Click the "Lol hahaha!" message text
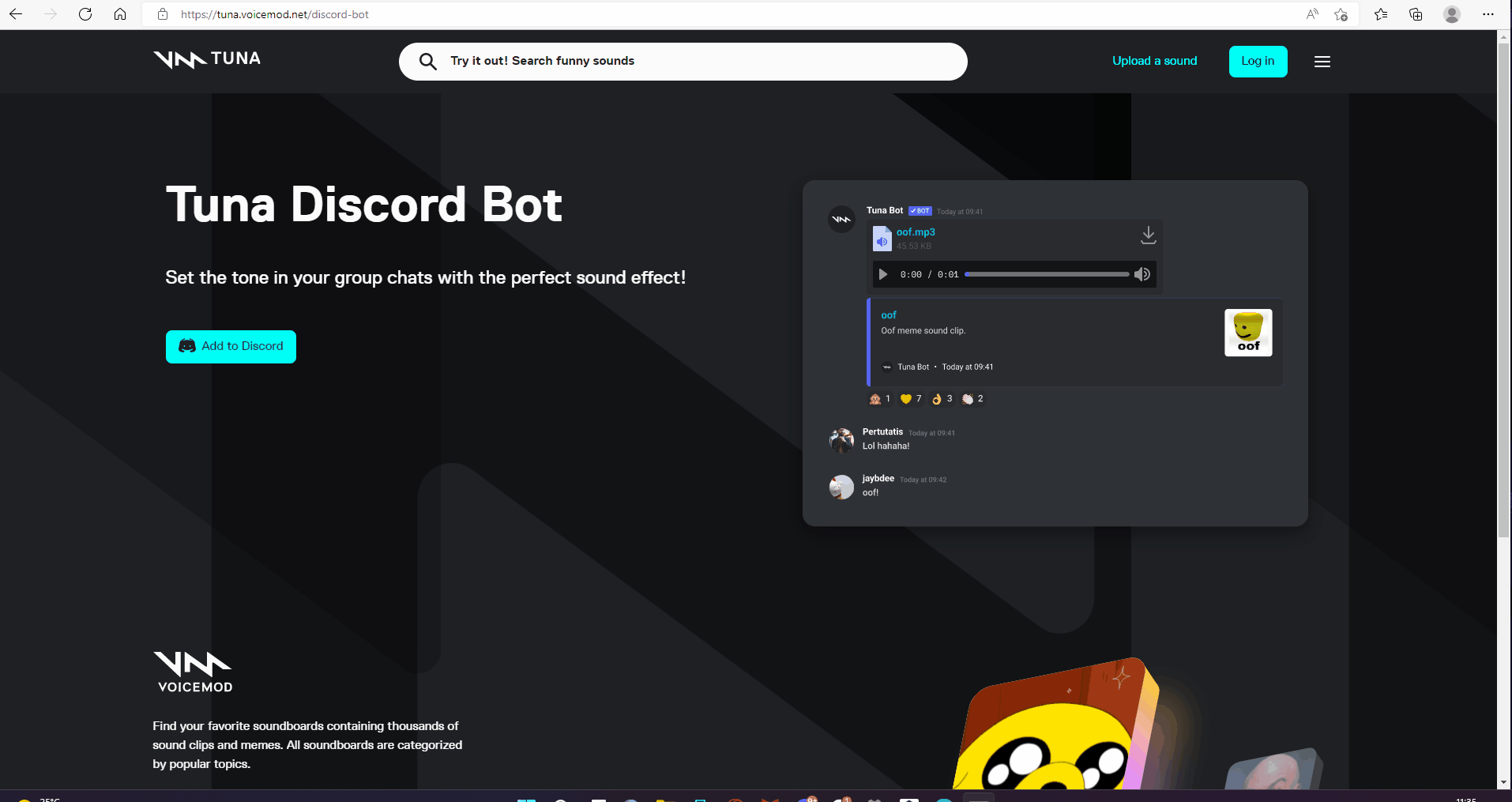 tap(886, 446)
